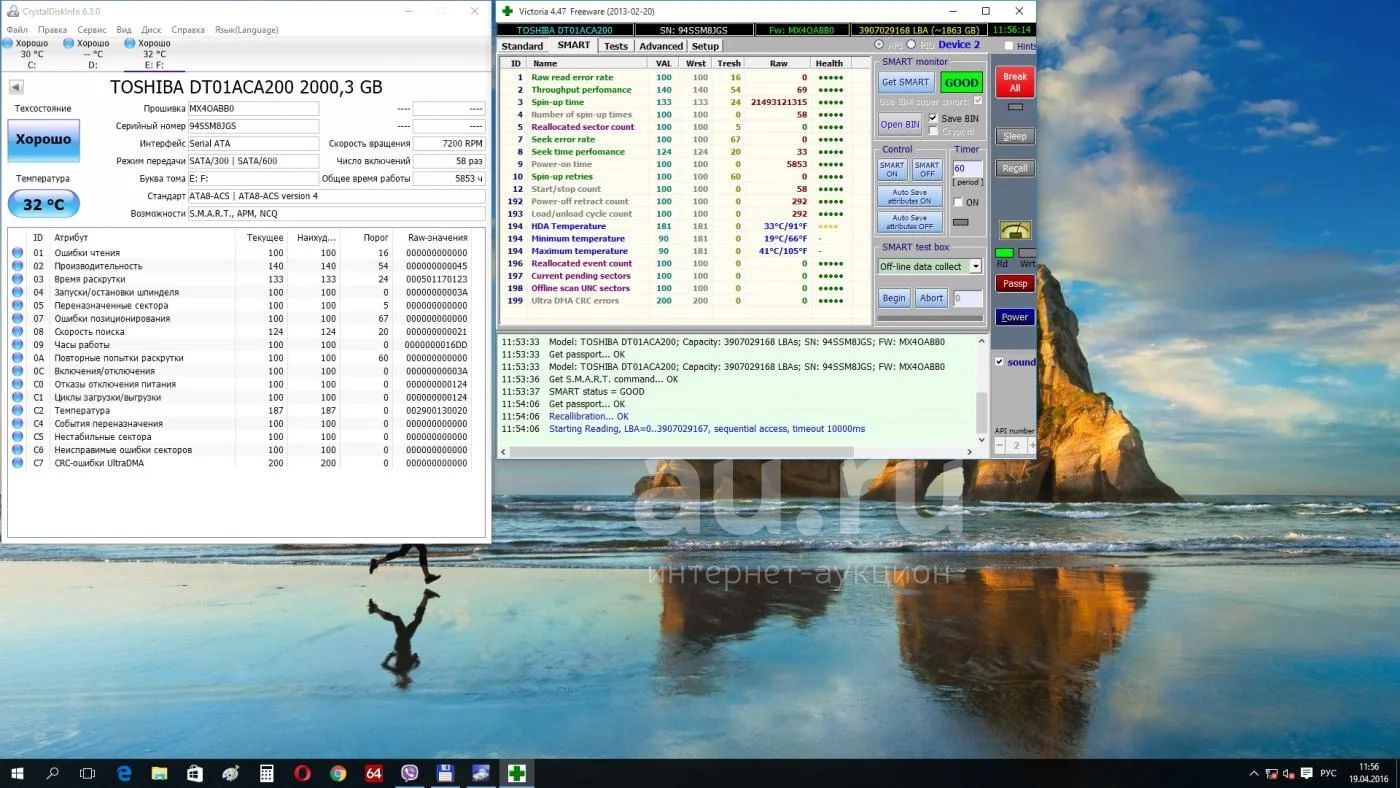Launch Opera browser from taskbar
The width and height of the screenshot is (1400, 788).
(x=302, y=773)
